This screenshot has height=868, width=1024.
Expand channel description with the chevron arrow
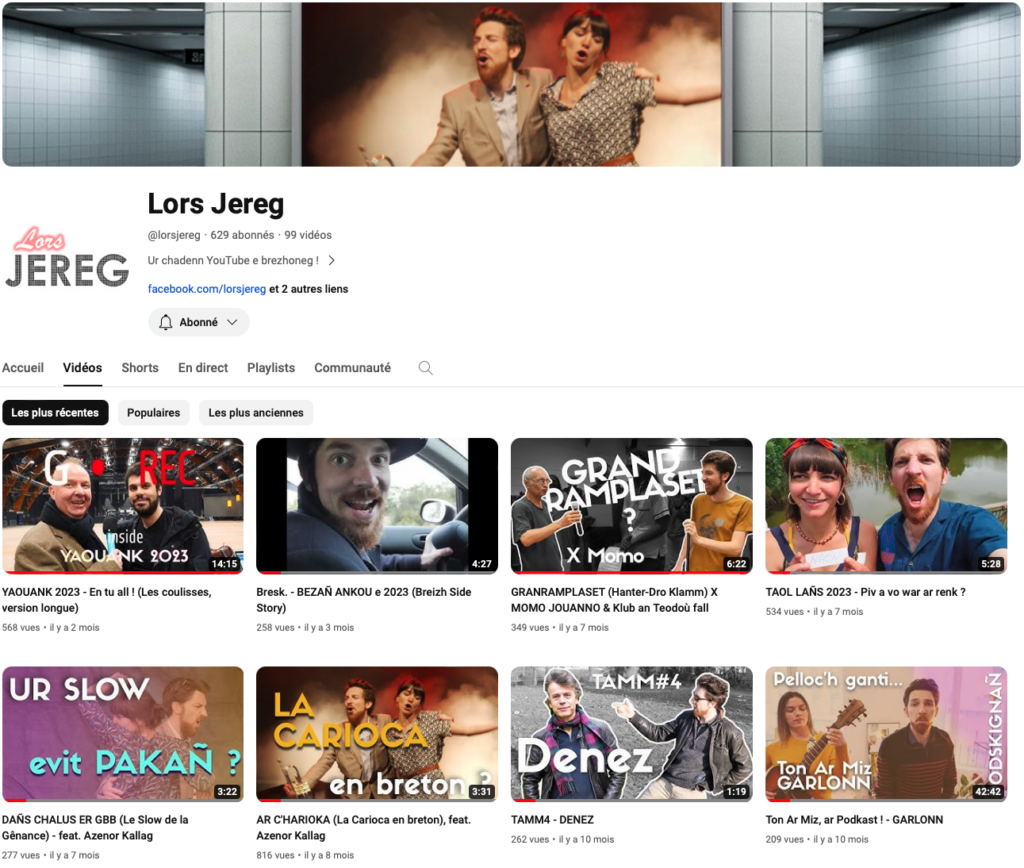pos(331,260)
